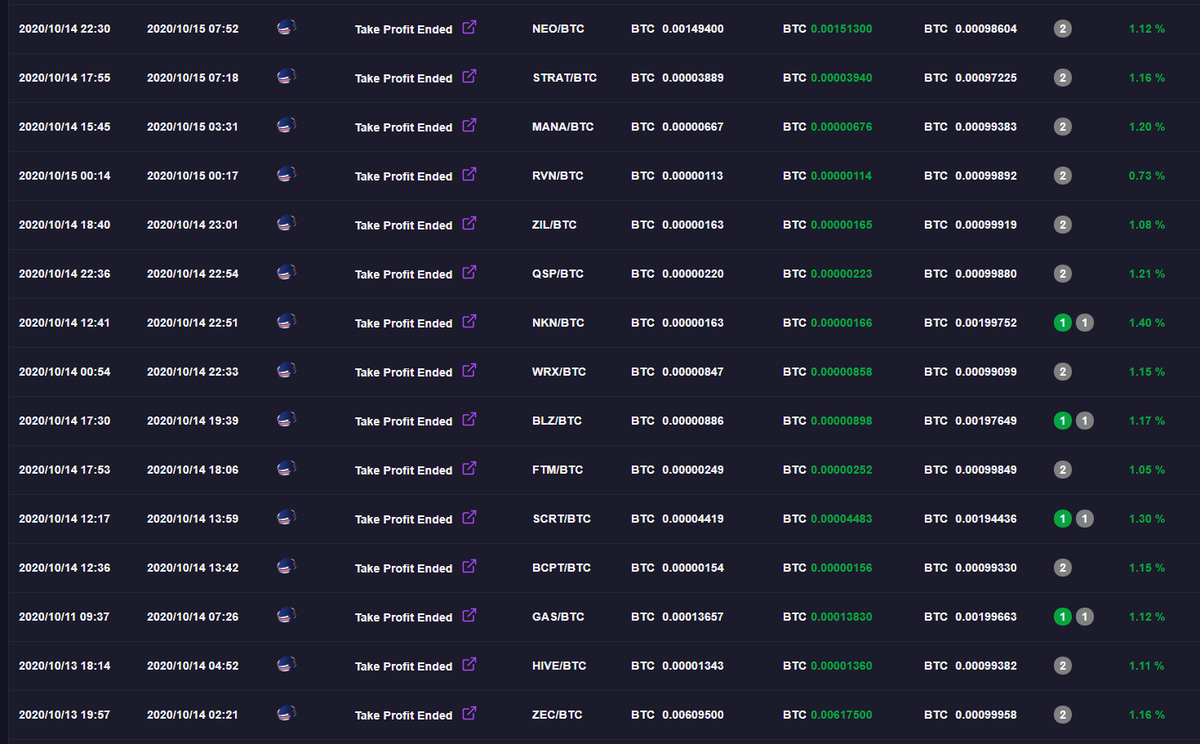Open external link icon in BLZ/BTC row

[x=469, y=420]
